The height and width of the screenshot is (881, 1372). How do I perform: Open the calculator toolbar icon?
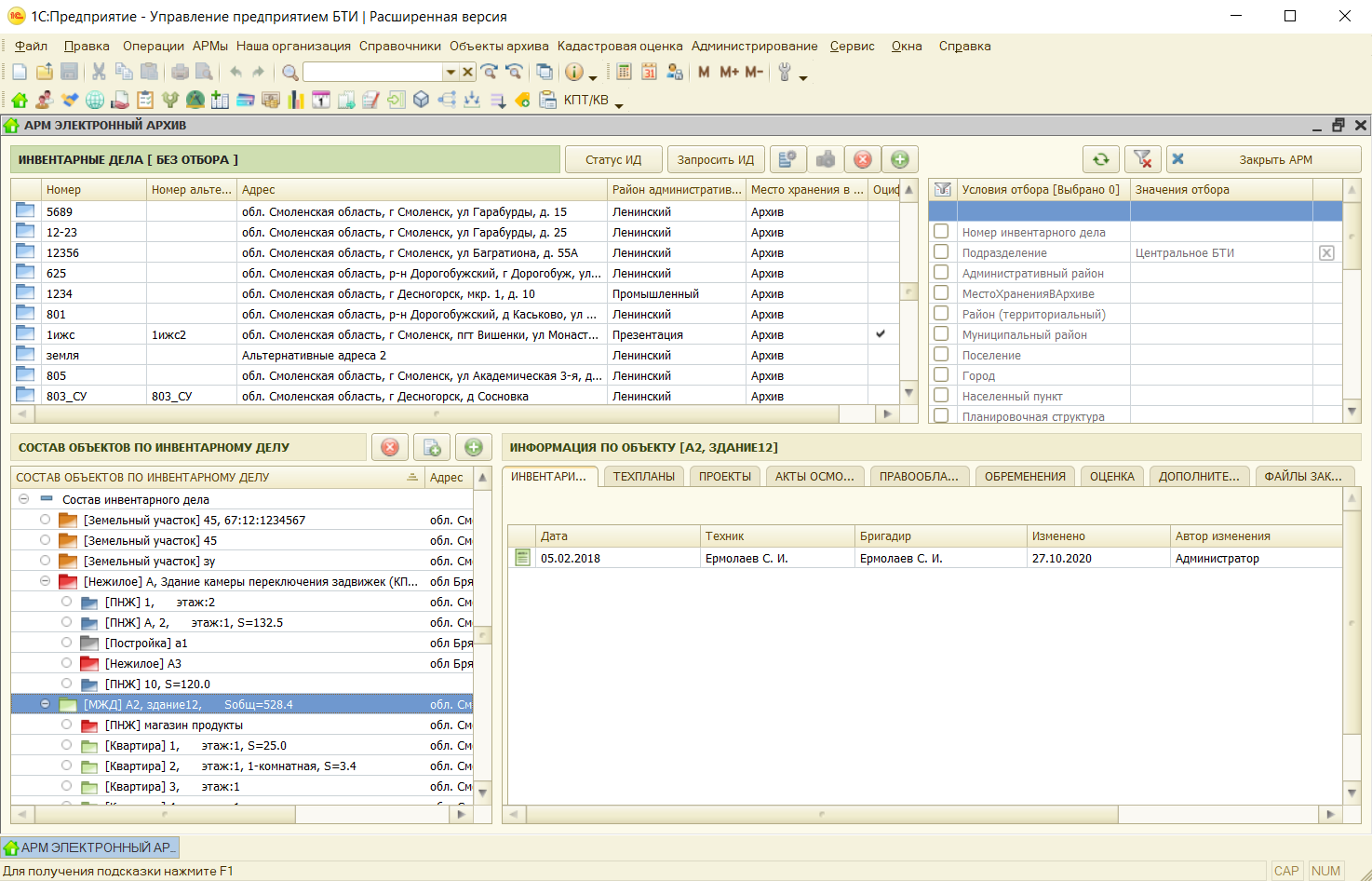pyautogui.click(x=625, y=72)
